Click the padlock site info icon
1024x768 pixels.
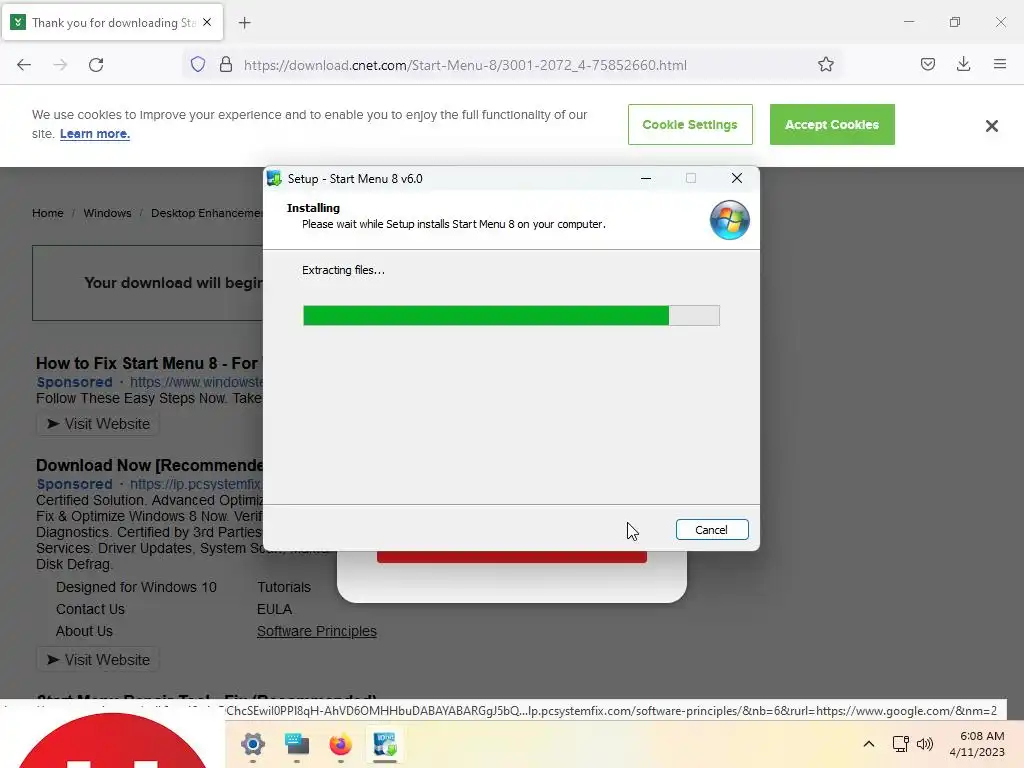226,65
